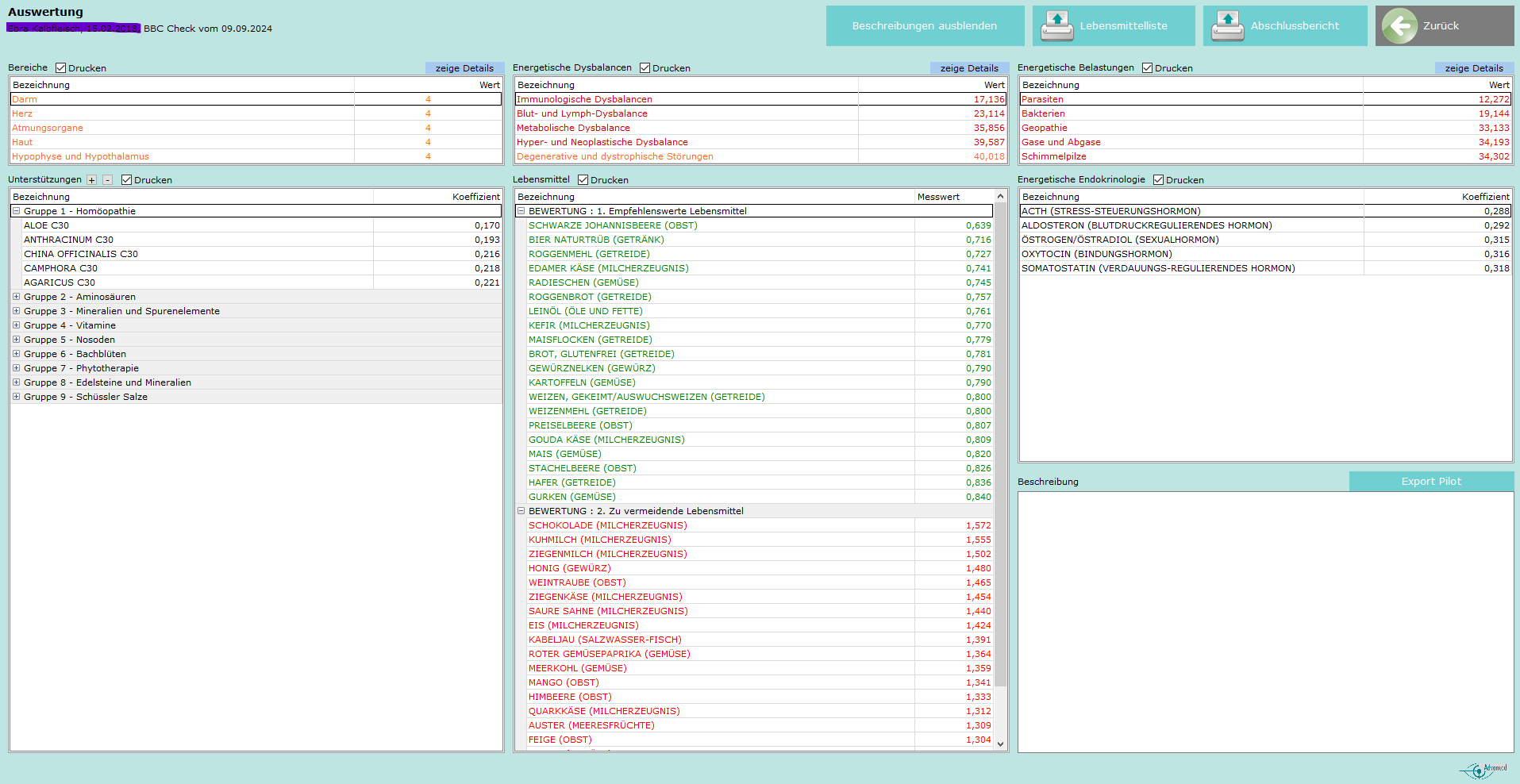Select Immunologische Dysbalancen row

(x=760, y=99)
